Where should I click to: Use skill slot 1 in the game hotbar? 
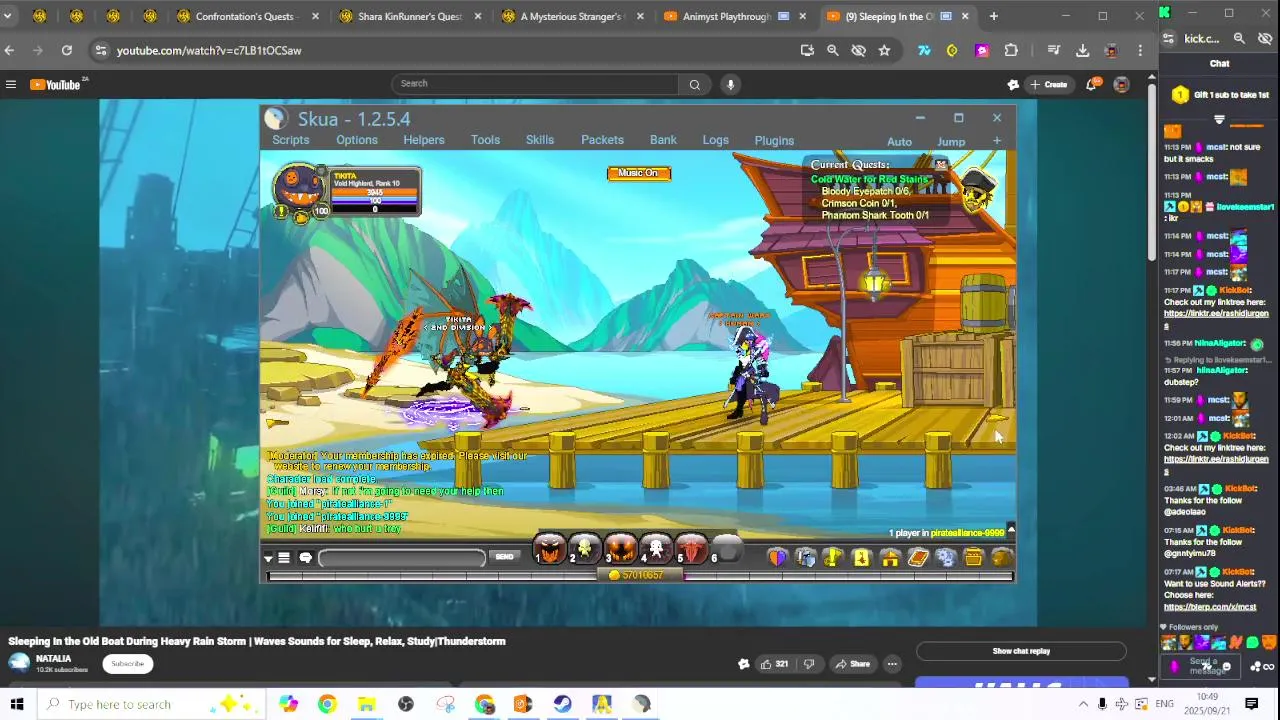click(x=549, y=549)
